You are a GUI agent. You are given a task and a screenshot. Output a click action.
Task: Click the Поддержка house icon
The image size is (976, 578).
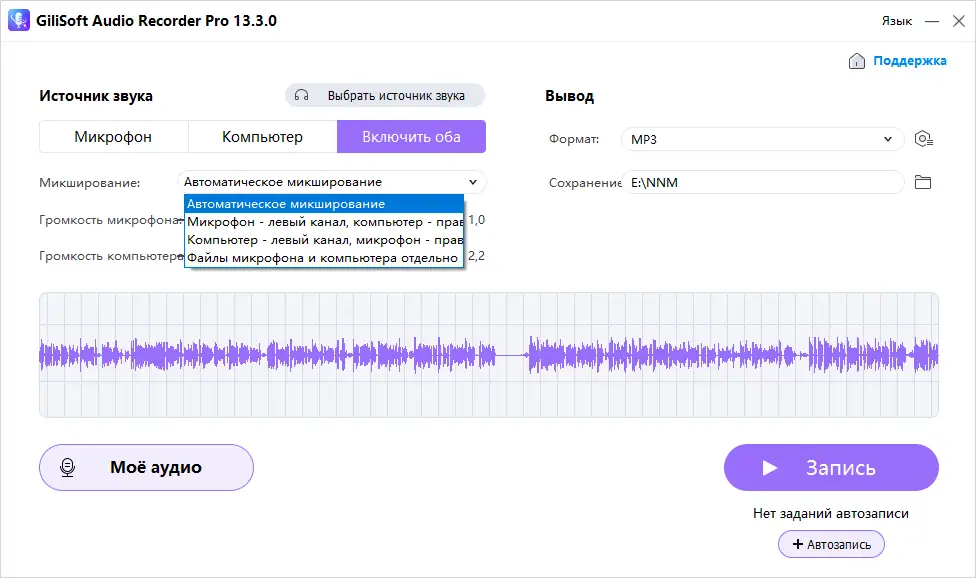coord(856,61)
